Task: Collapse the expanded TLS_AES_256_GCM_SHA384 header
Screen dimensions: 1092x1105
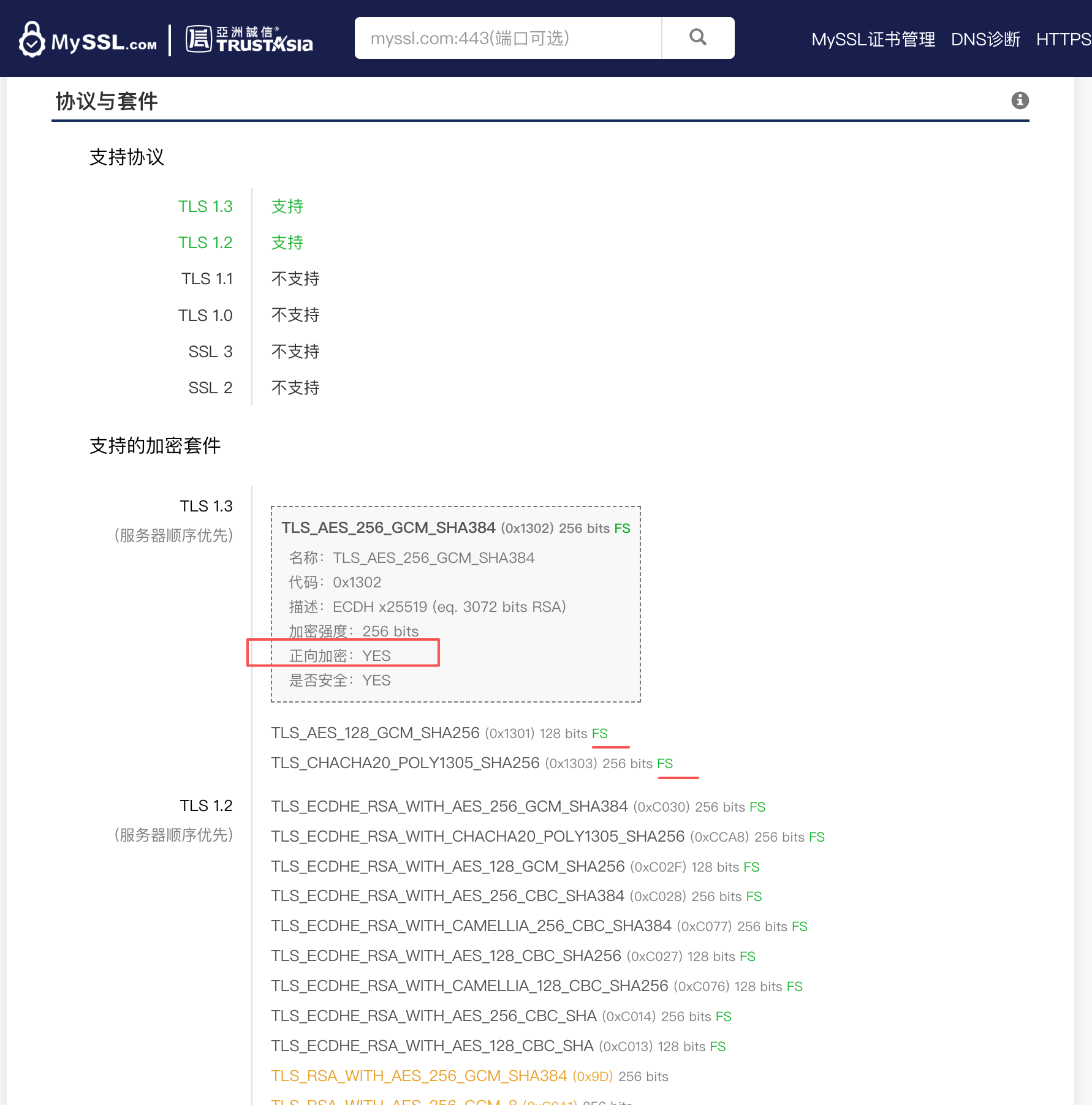Action: (x=455, y=528)
